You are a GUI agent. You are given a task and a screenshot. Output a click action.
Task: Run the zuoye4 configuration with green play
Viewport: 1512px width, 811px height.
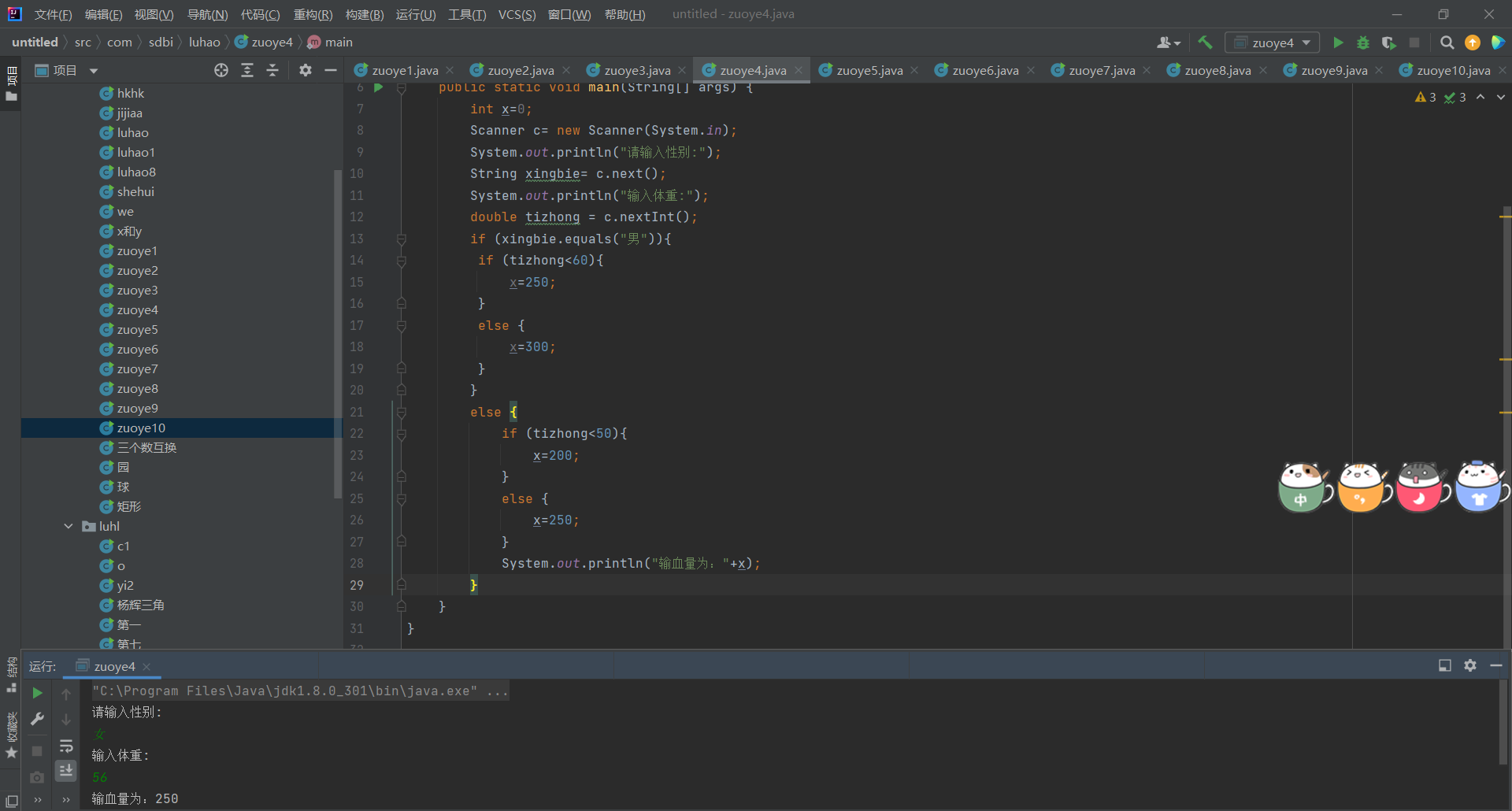point(1337,43)
